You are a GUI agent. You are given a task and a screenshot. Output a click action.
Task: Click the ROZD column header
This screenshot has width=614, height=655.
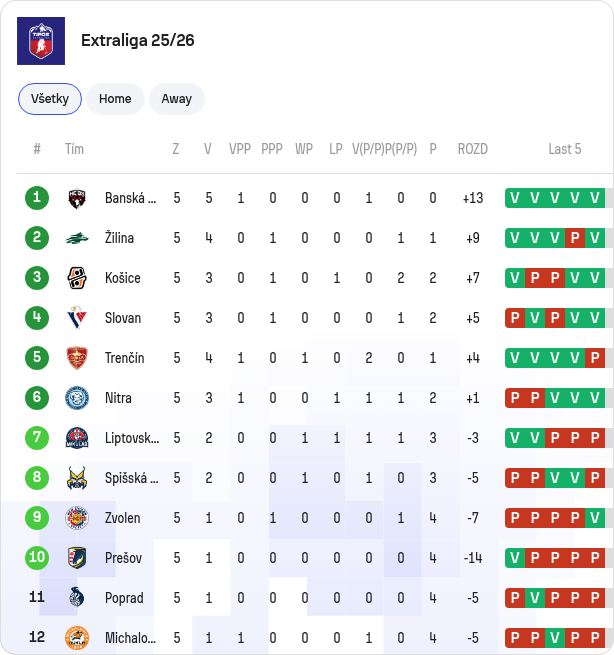[x=473, y=149]
